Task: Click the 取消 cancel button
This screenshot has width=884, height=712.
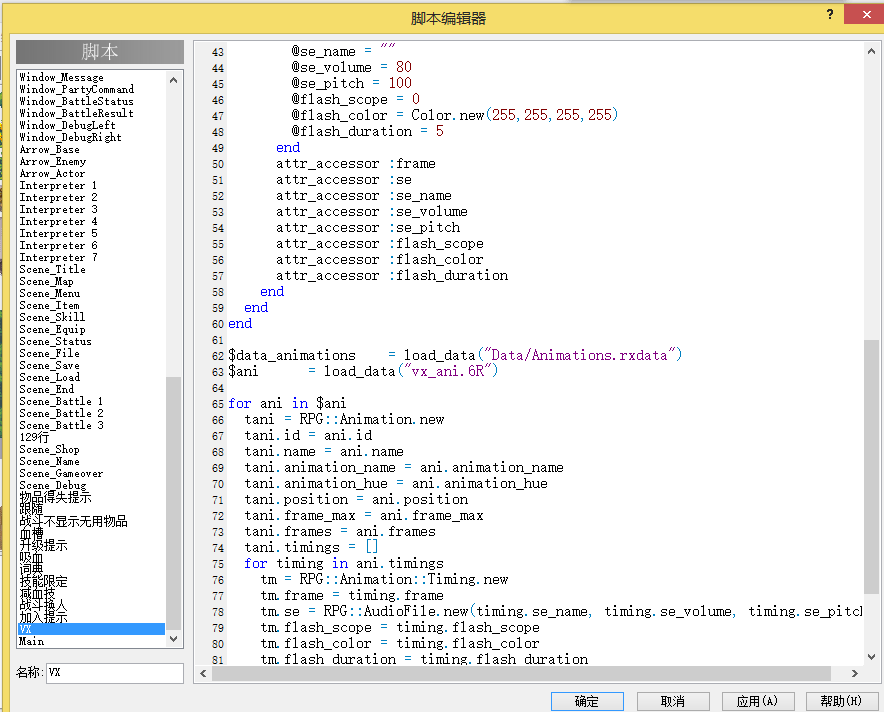Action: (x=673, y=701)
